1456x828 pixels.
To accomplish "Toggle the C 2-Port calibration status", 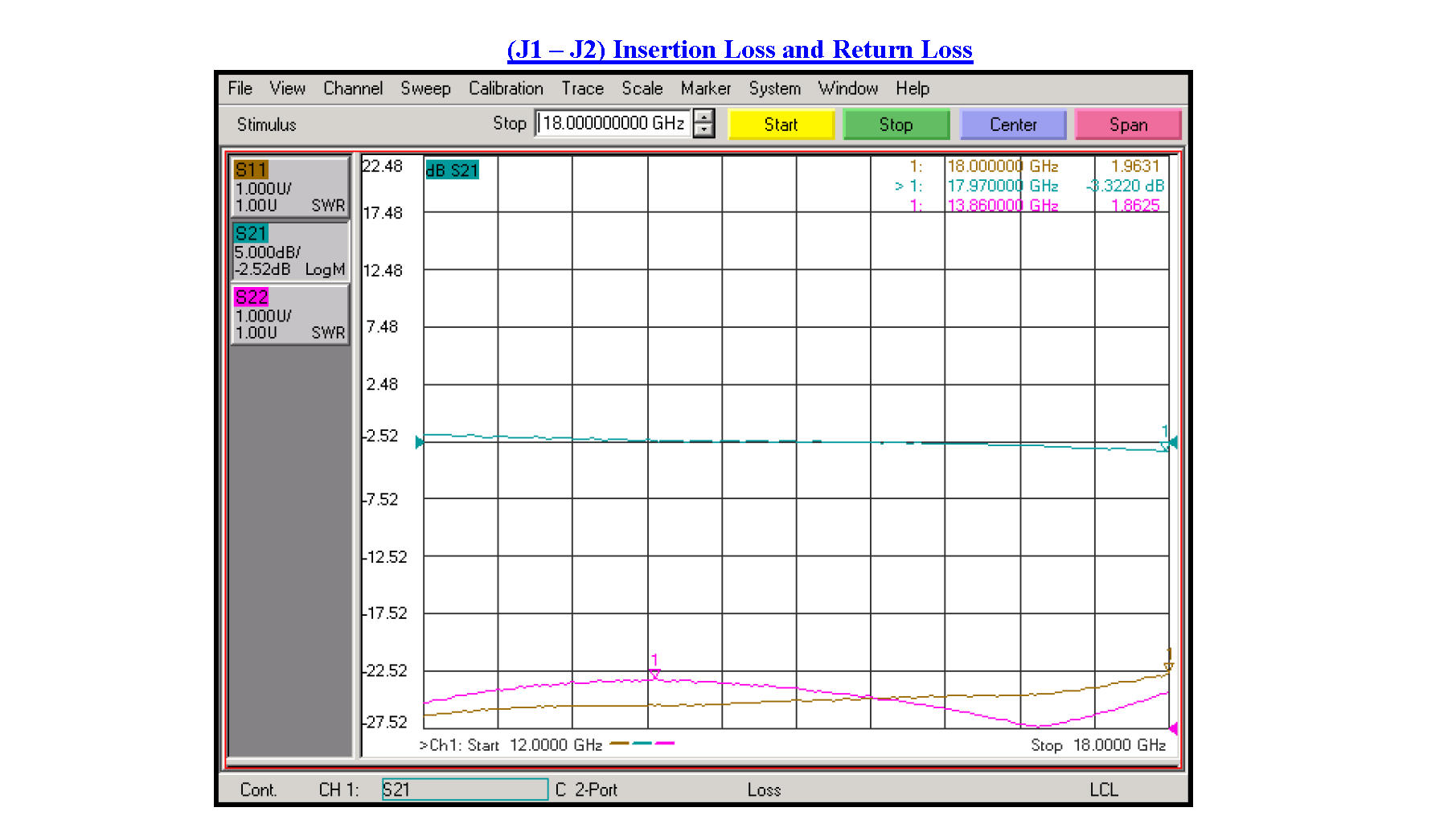I will (589, 789).
